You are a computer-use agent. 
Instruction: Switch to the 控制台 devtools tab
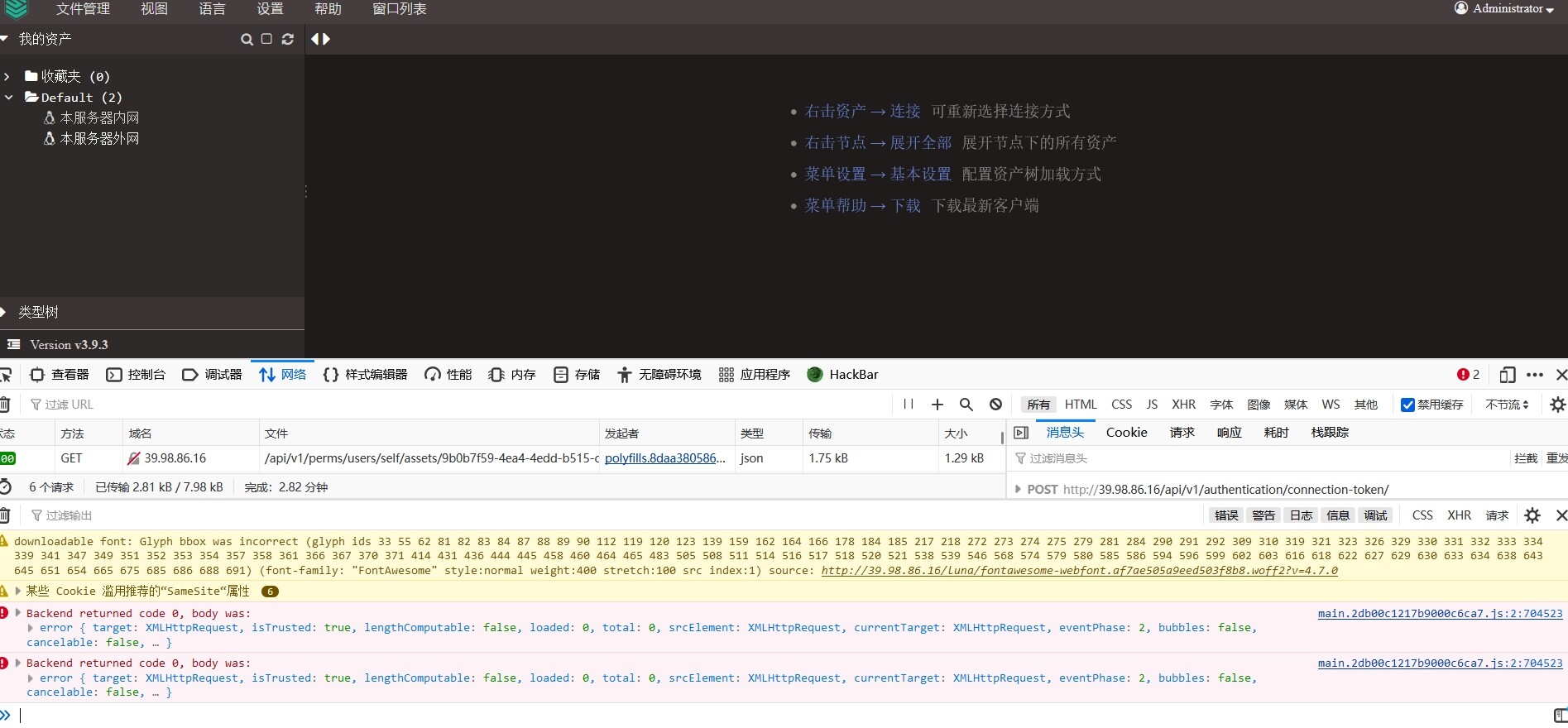click(x=137, y=375)
